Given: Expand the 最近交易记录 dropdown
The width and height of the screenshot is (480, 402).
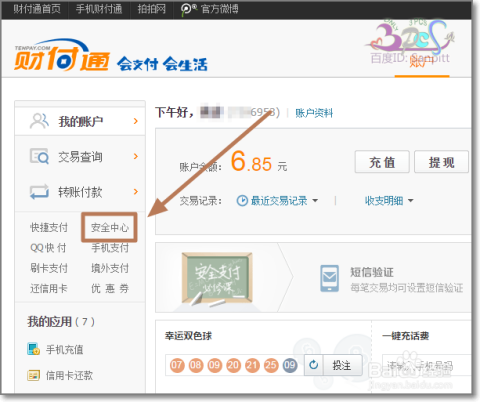Looking at the screenshot, I should click(315, 201).
